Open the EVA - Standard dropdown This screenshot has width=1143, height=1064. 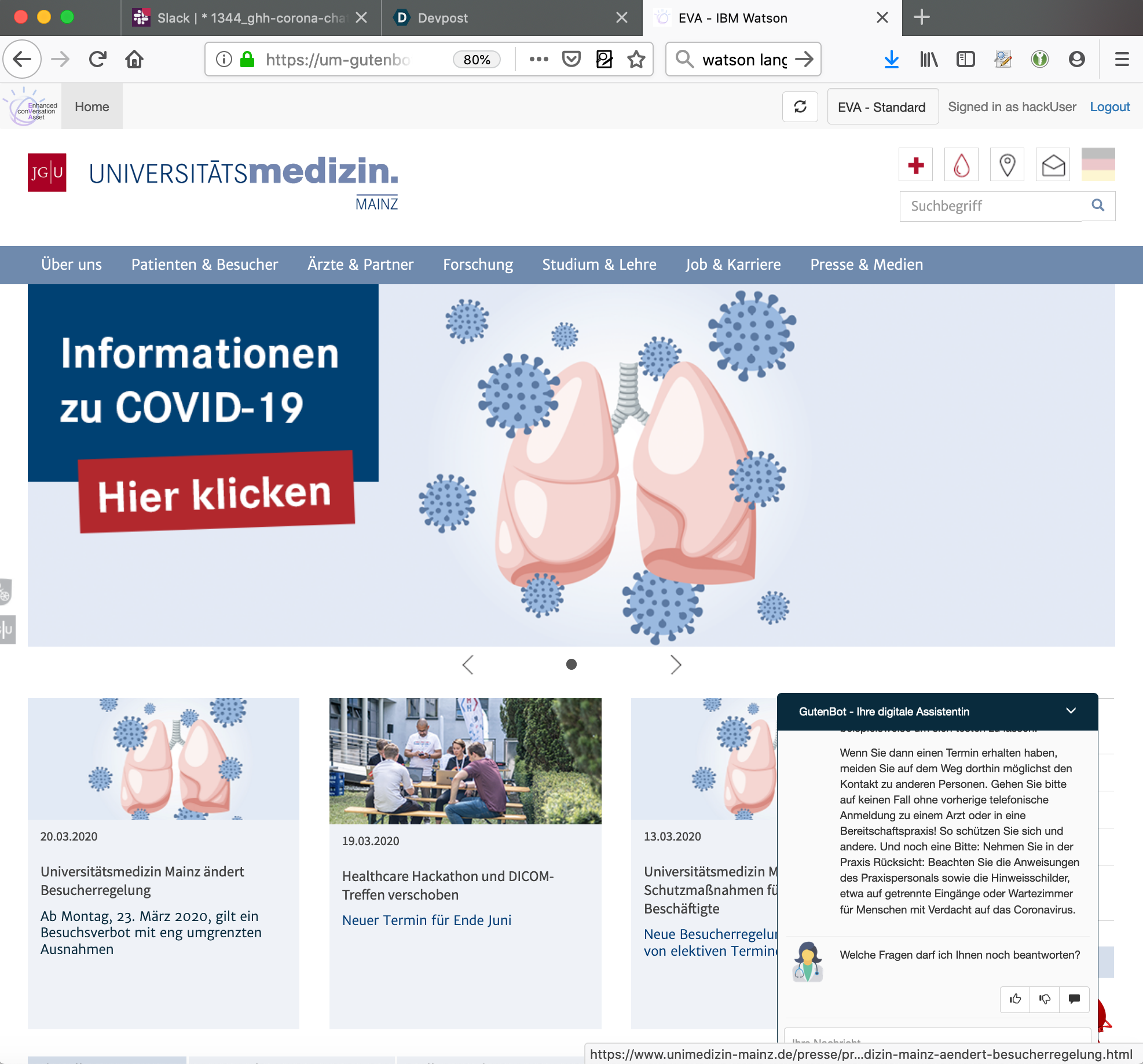[882, 107]
